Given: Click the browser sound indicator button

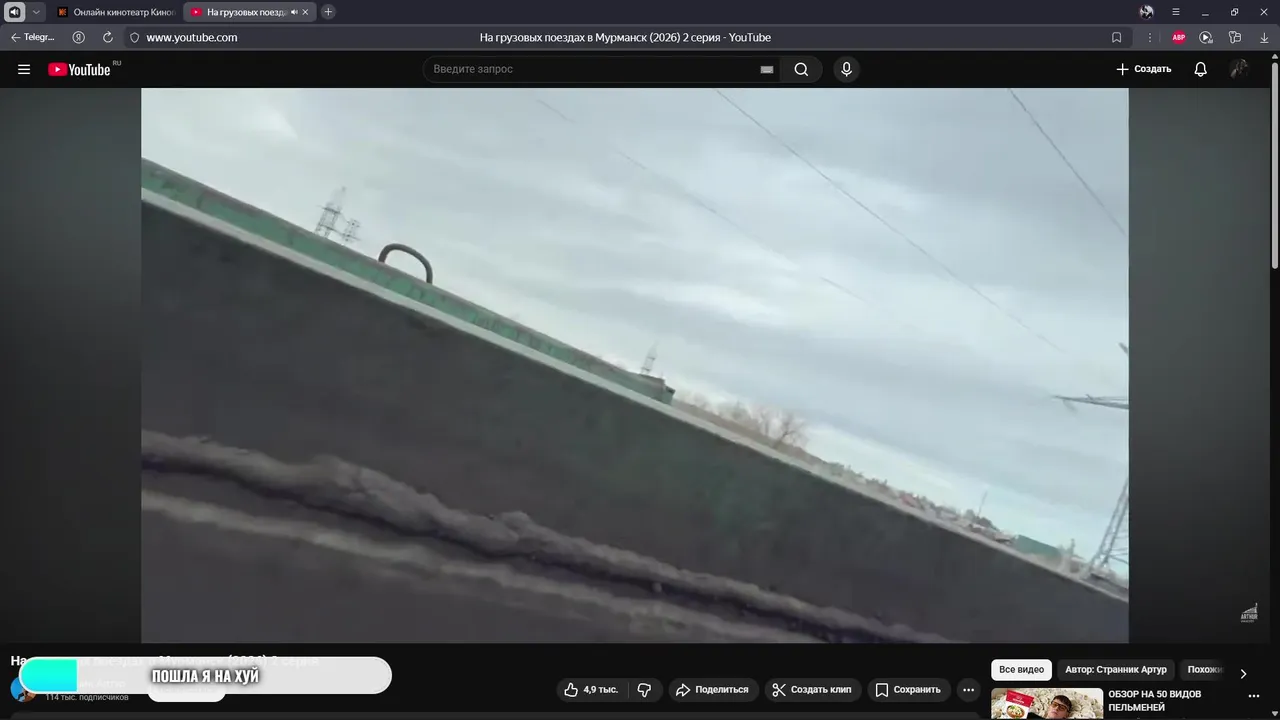Looking at the screenshot, I should click(14, 12).
